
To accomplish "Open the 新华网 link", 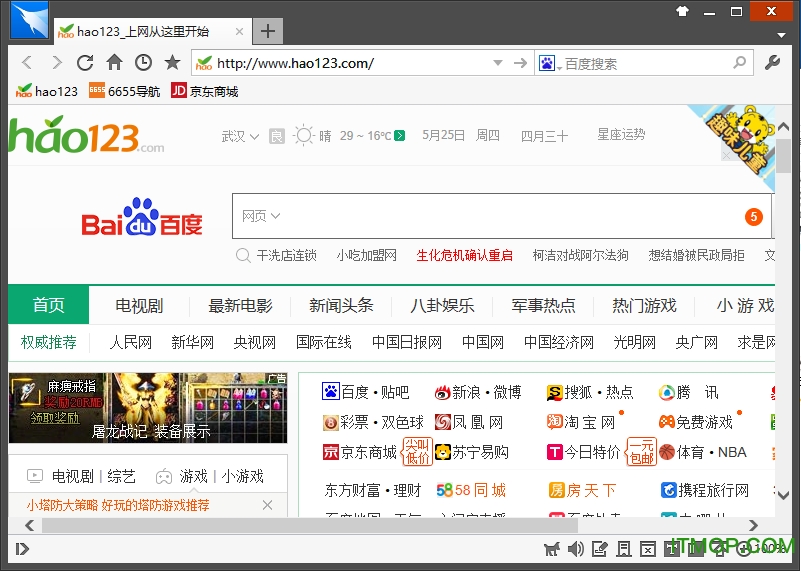I will click(193, 342).
